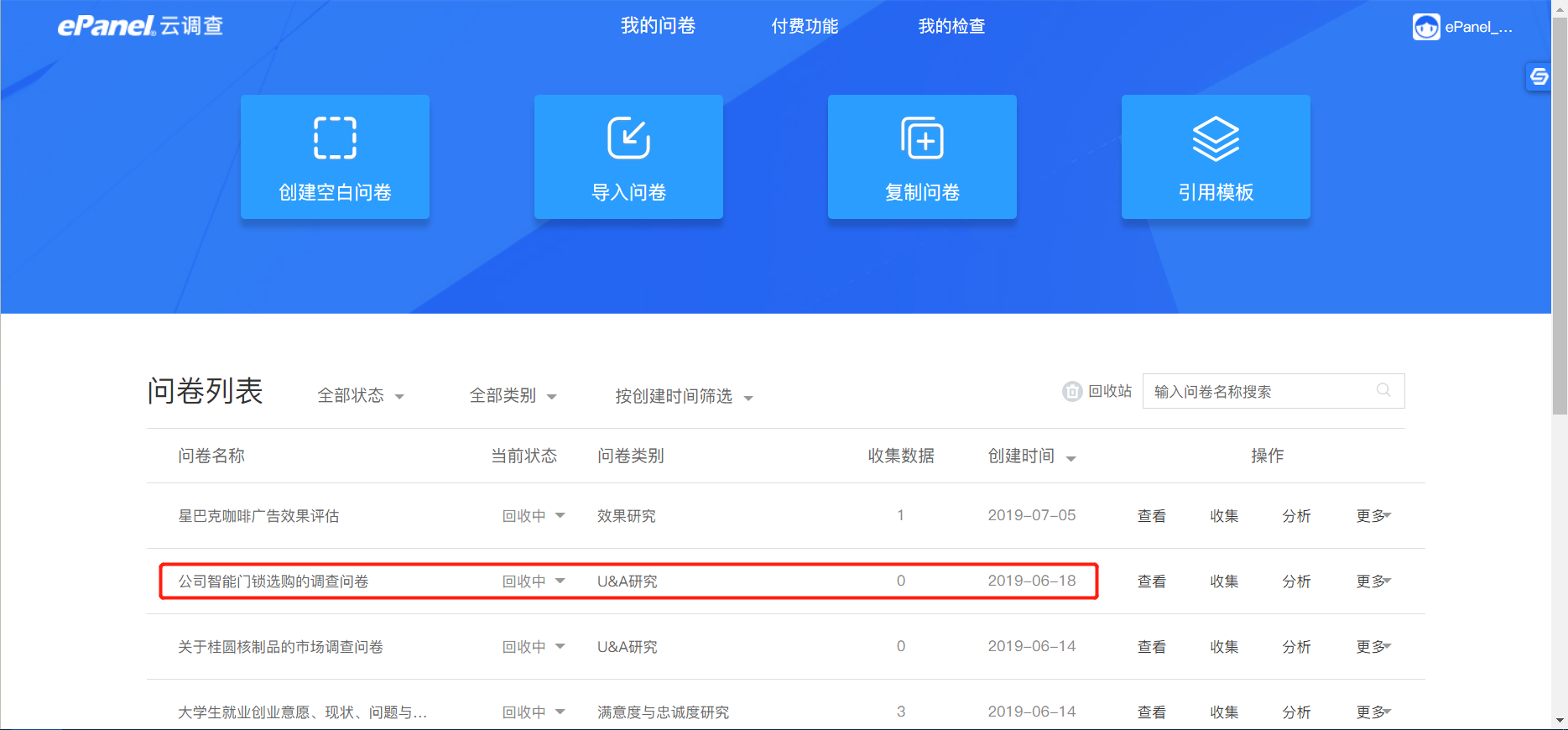Expand the 全部状态 filter dropdown
Screen dimensions: 1568x730
pyautogui.click(x=361, y=395)
